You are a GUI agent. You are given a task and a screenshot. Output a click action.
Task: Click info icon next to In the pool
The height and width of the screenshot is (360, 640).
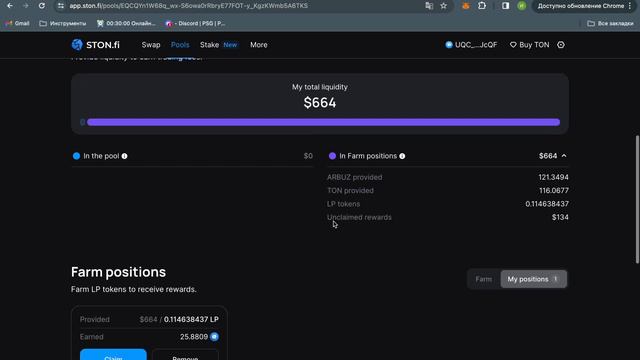click(124, 156)
